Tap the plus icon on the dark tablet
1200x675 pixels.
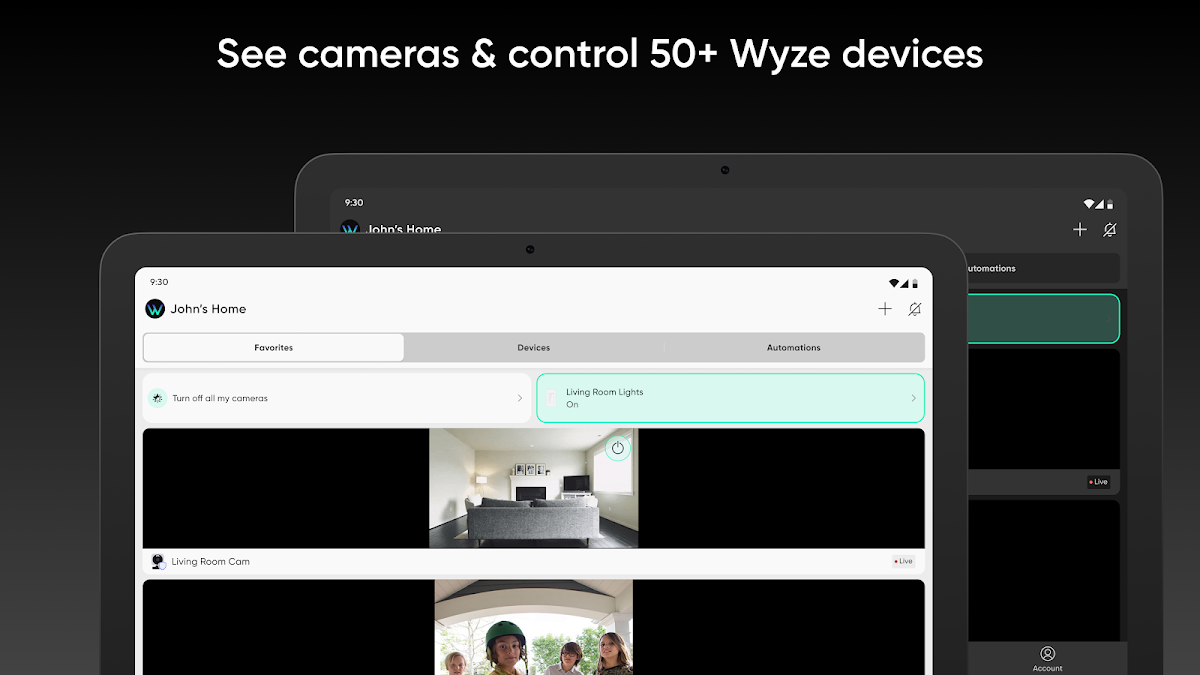coord(1079,230)
